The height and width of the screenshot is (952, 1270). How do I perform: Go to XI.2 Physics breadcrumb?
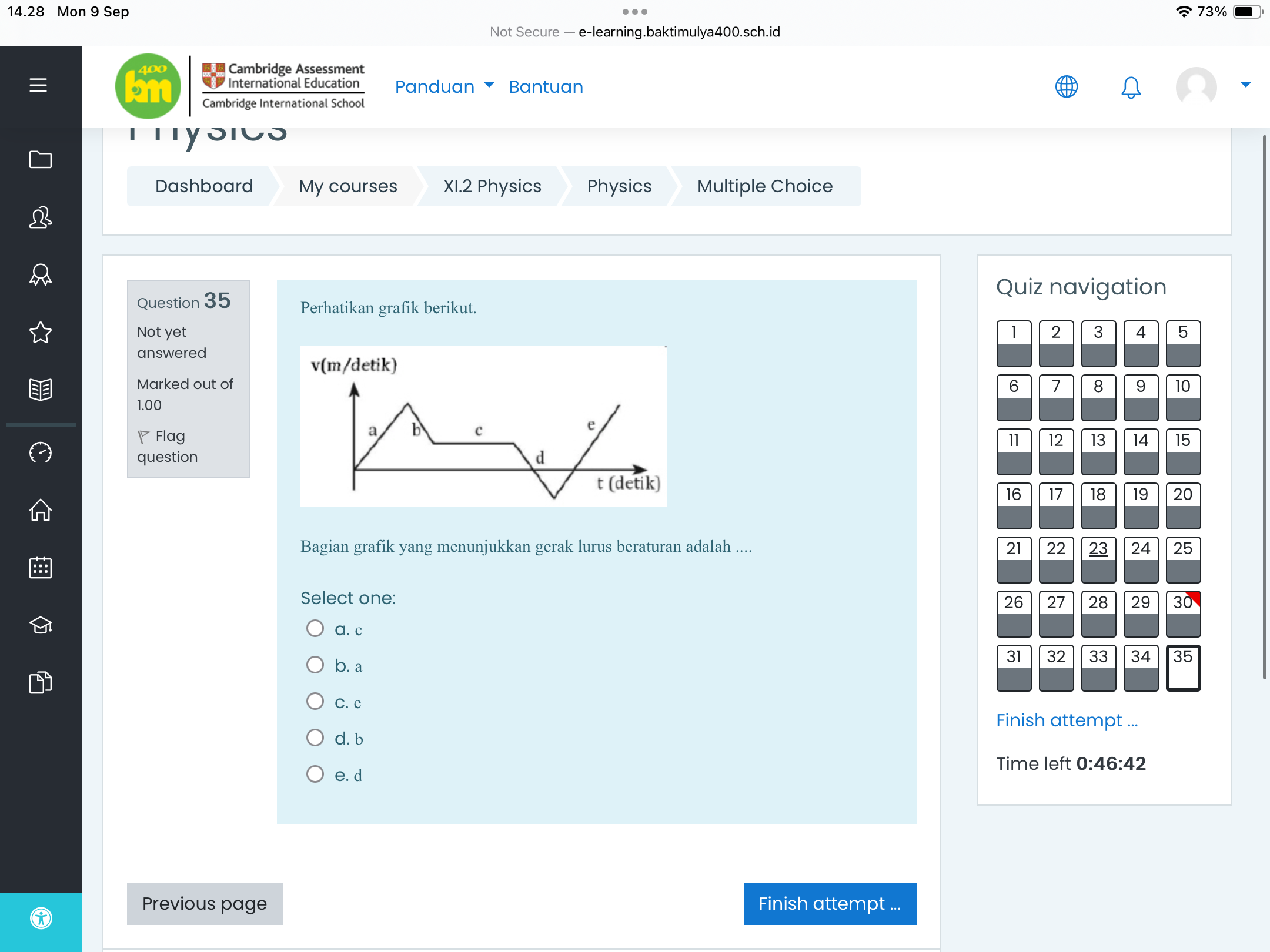point(492,186)
